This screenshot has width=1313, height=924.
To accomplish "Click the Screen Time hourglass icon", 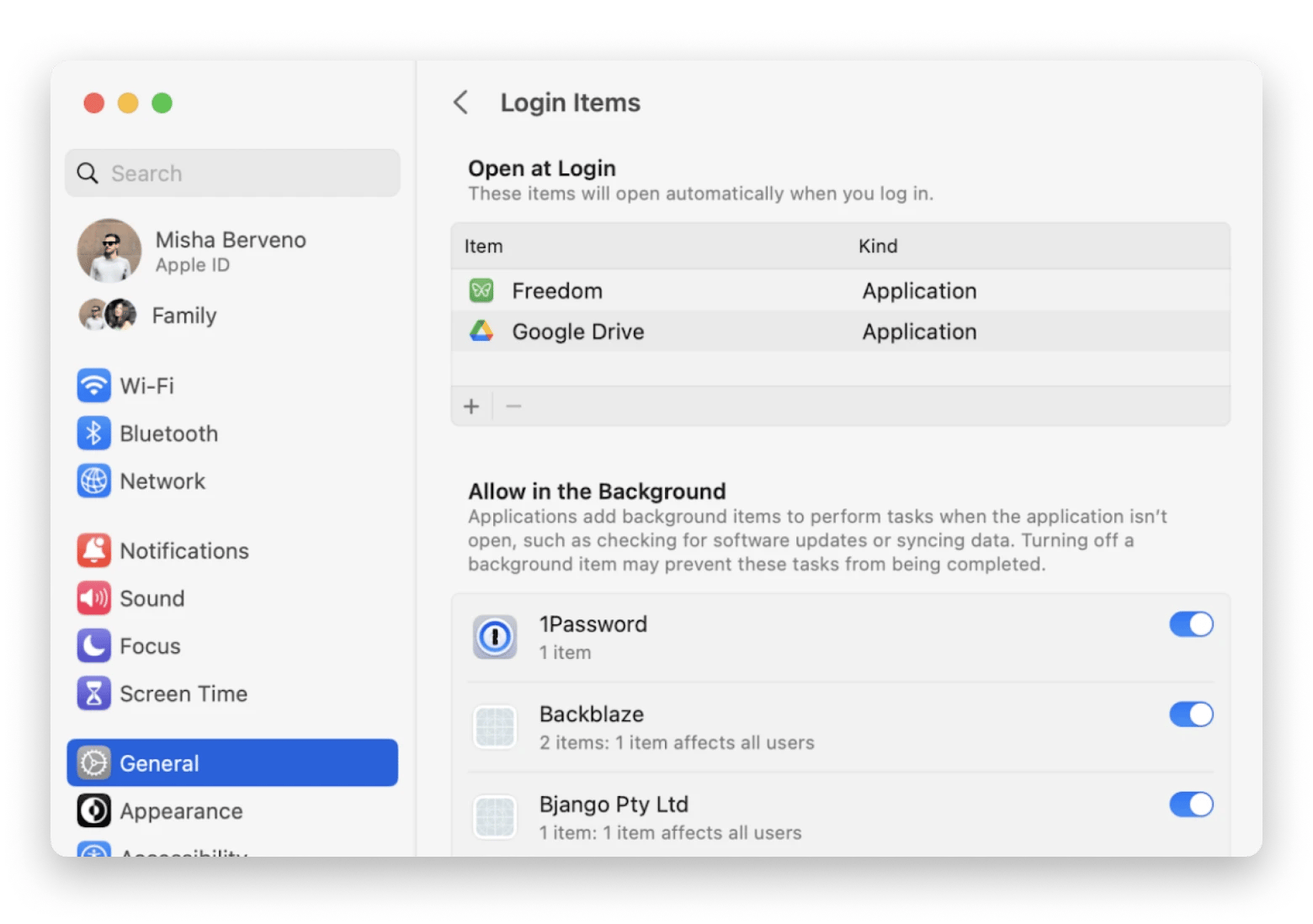I will 93,693.
